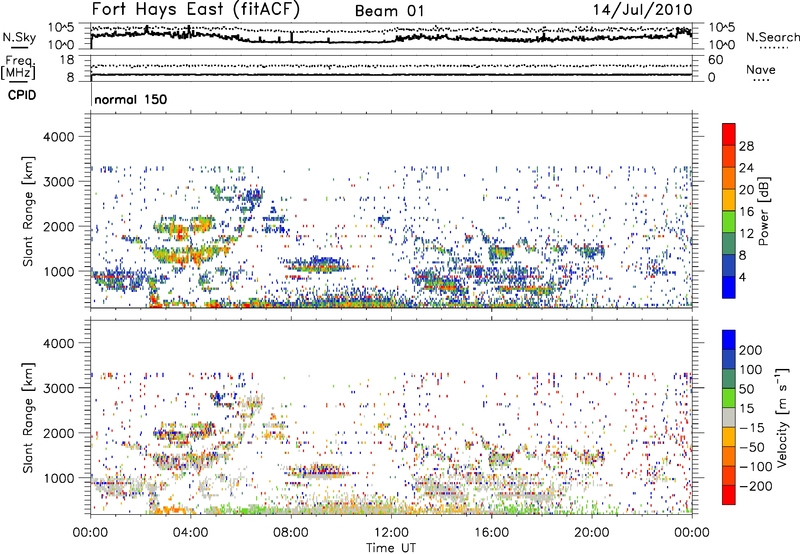Click the 'Velocity [m s-1]' color bar title

782,417
